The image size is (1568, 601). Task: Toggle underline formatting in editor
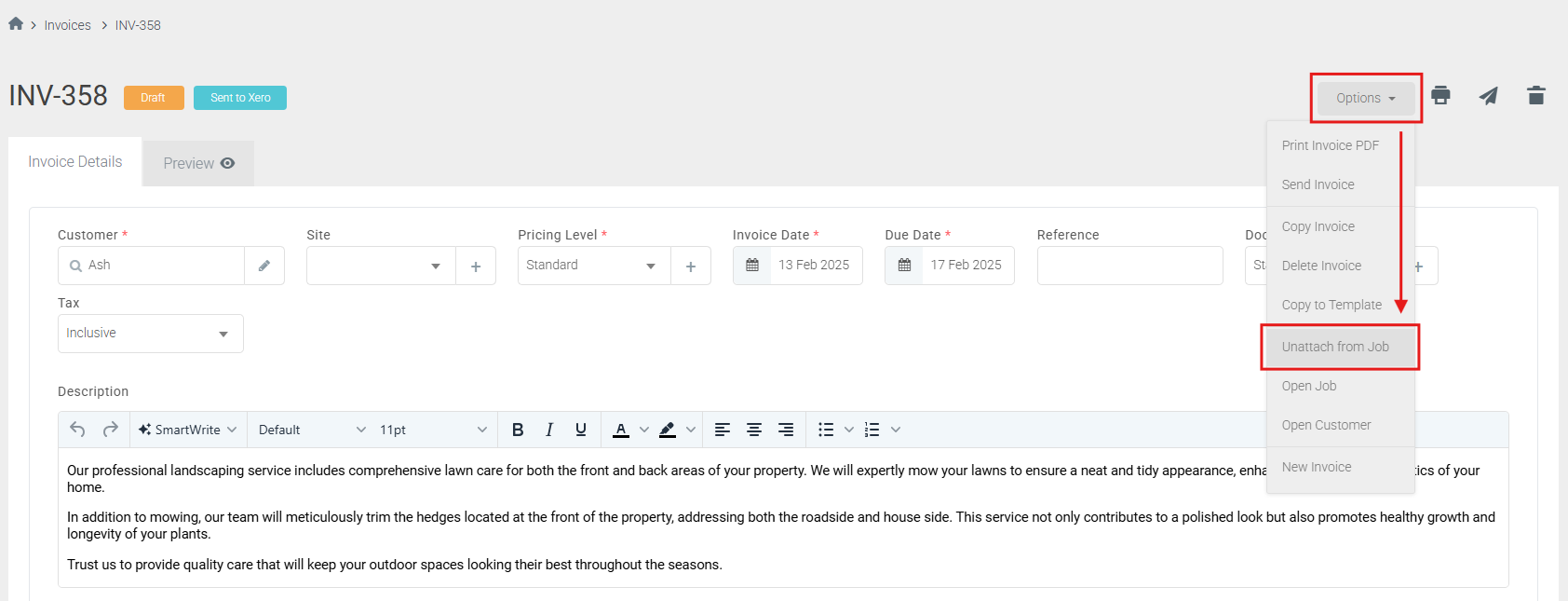click(x=581, y=430)
